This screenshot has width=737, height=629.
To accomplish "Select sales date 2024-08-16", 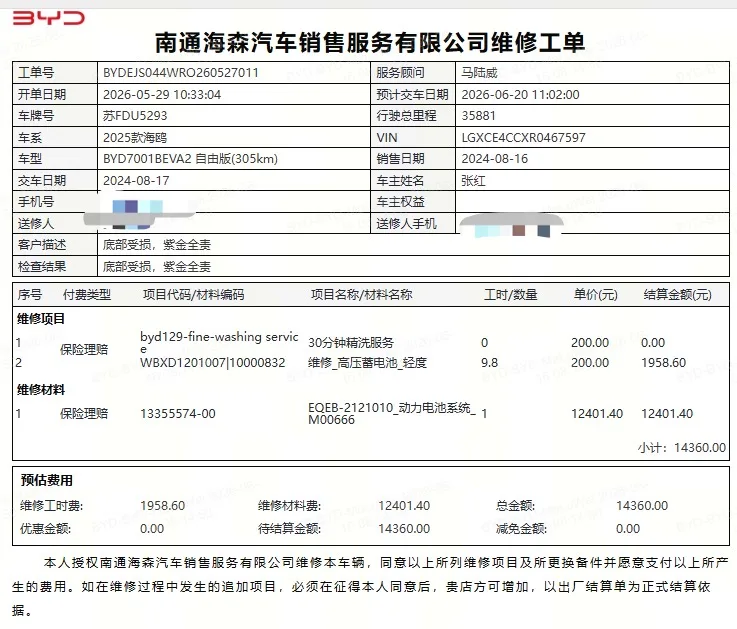I will tap(494, 159).
